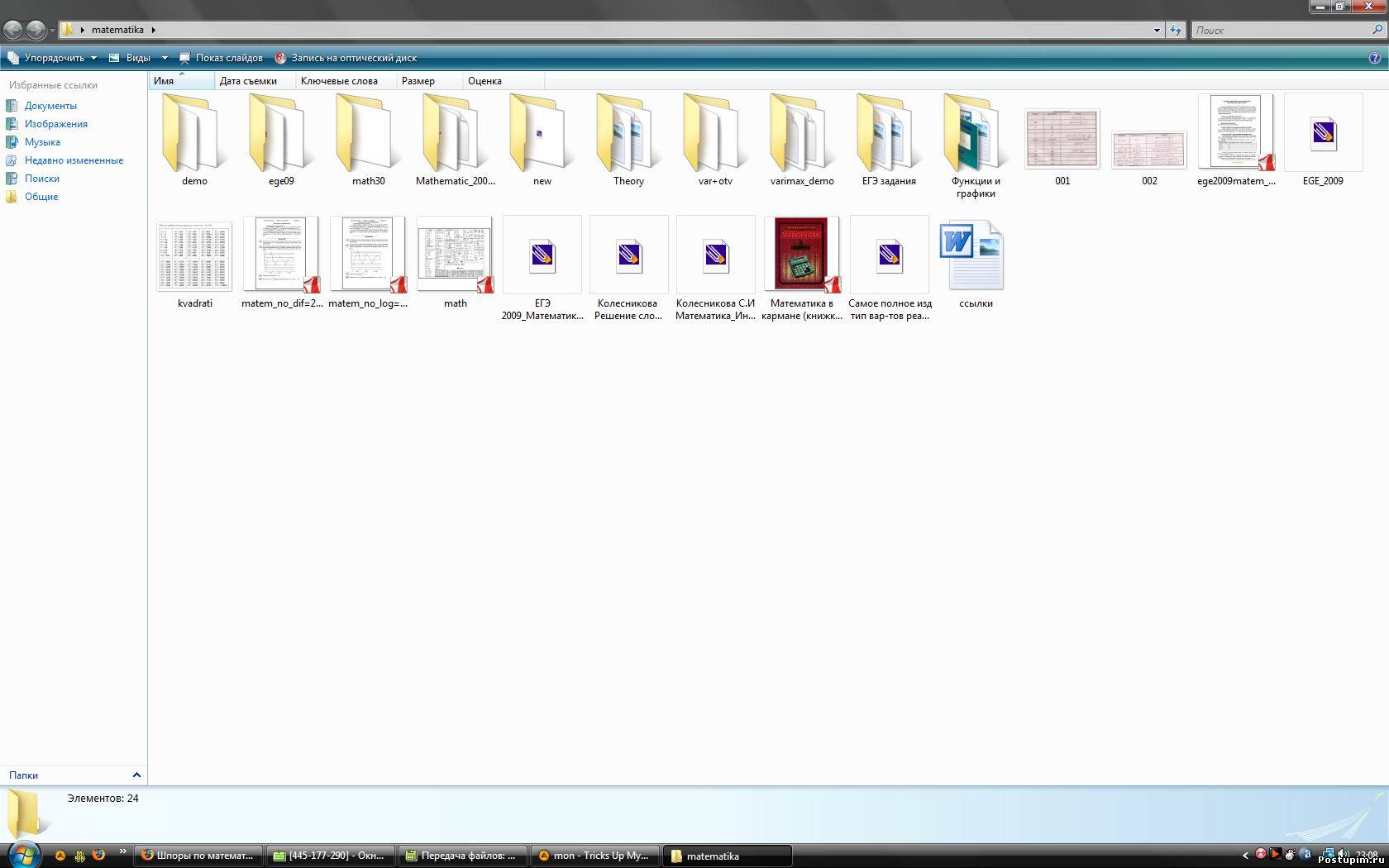Open the 'Упорядочить' dropdown menu
This screenshot has width=1389, height=868.
click(x=53, y=58)
